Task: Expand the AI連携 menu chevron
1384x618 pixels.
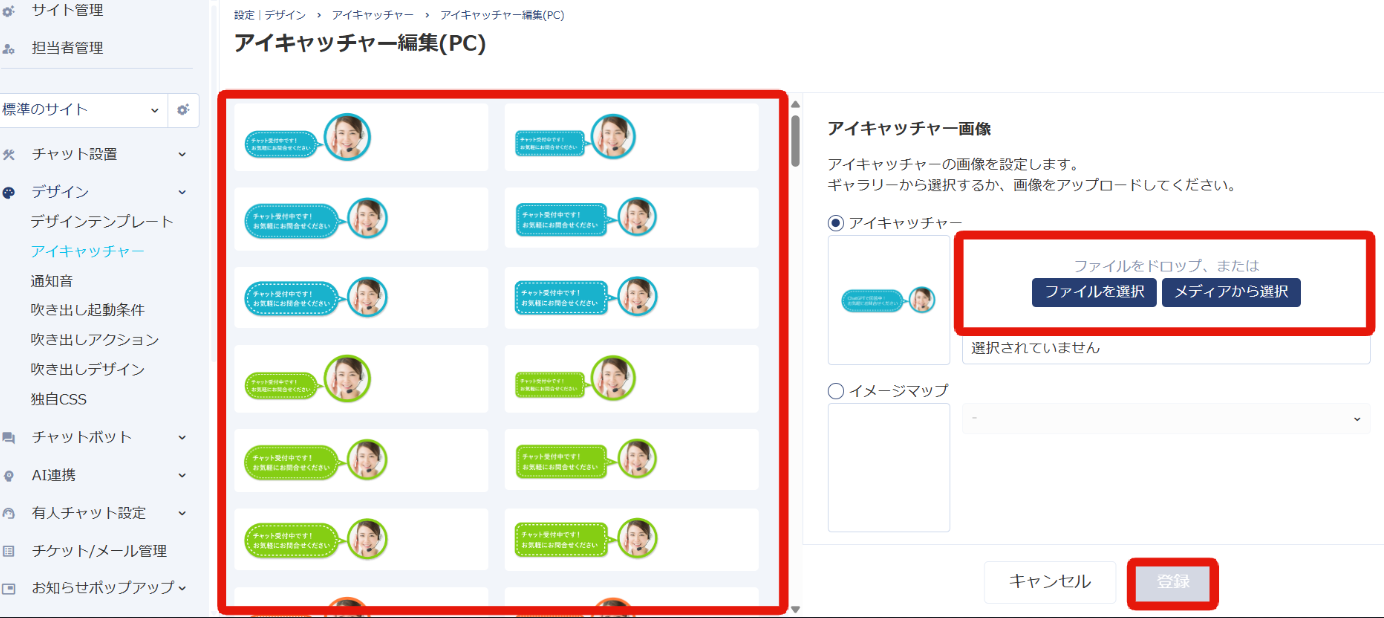Action: (182, 476)
